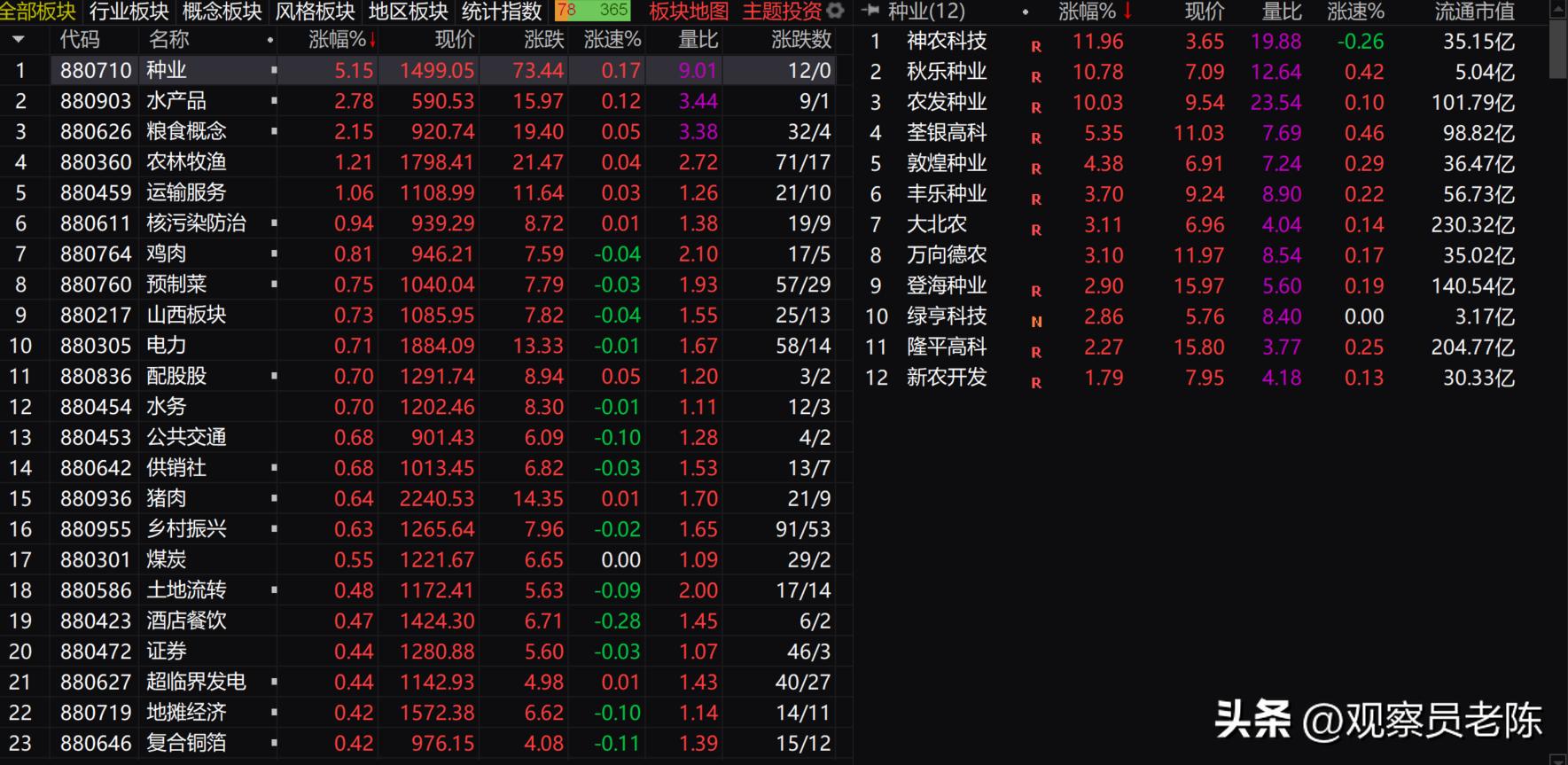Click the 代码 column header
This screenshot has width=1568, height=765.
coord(80,40)
